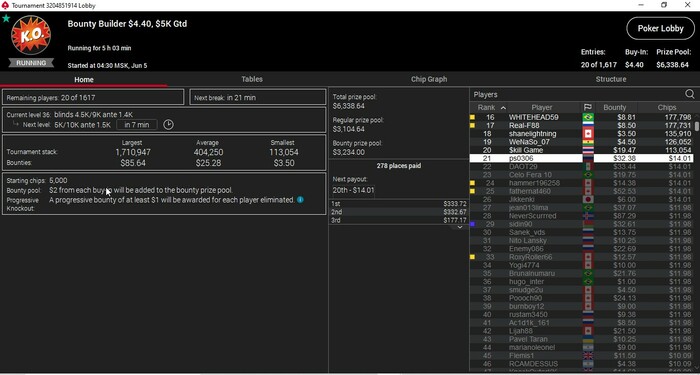Click the Brazil flag for hugo_inter
The image size is (700, 375).
tap(588, 282)
